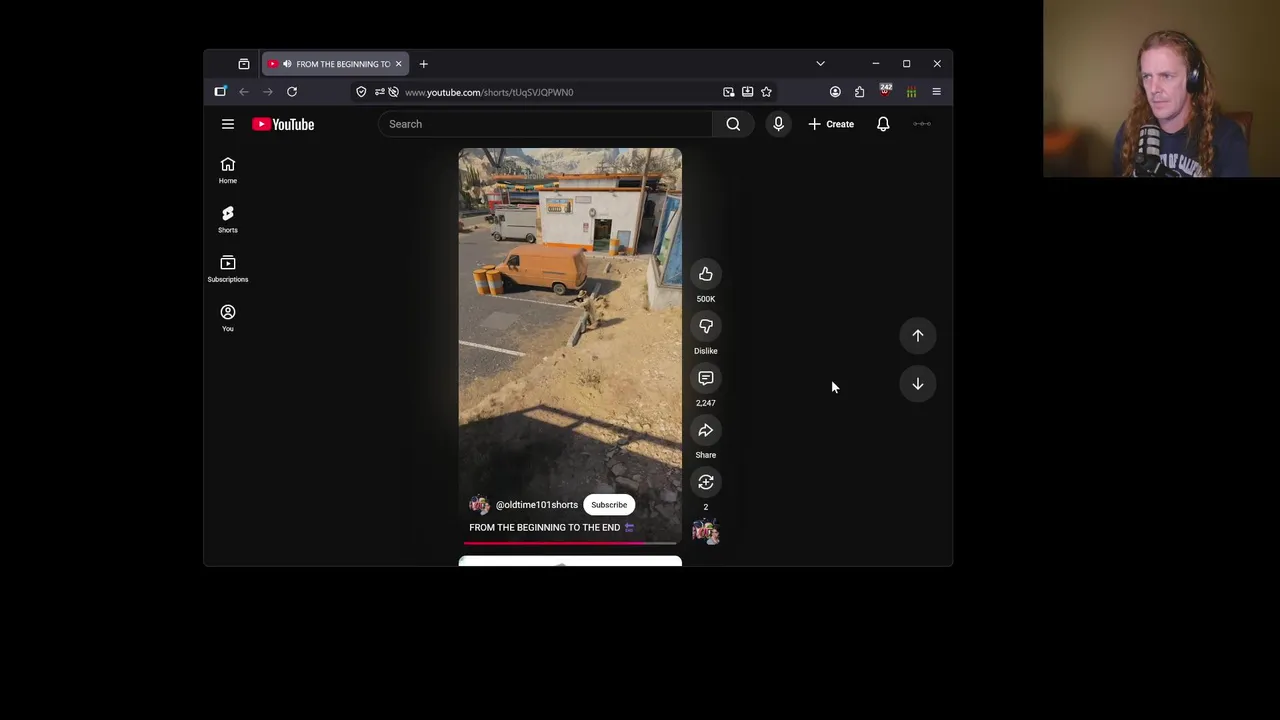1280x720 pixels.
Task: Share this Short
Action: (x=706, y=430)
